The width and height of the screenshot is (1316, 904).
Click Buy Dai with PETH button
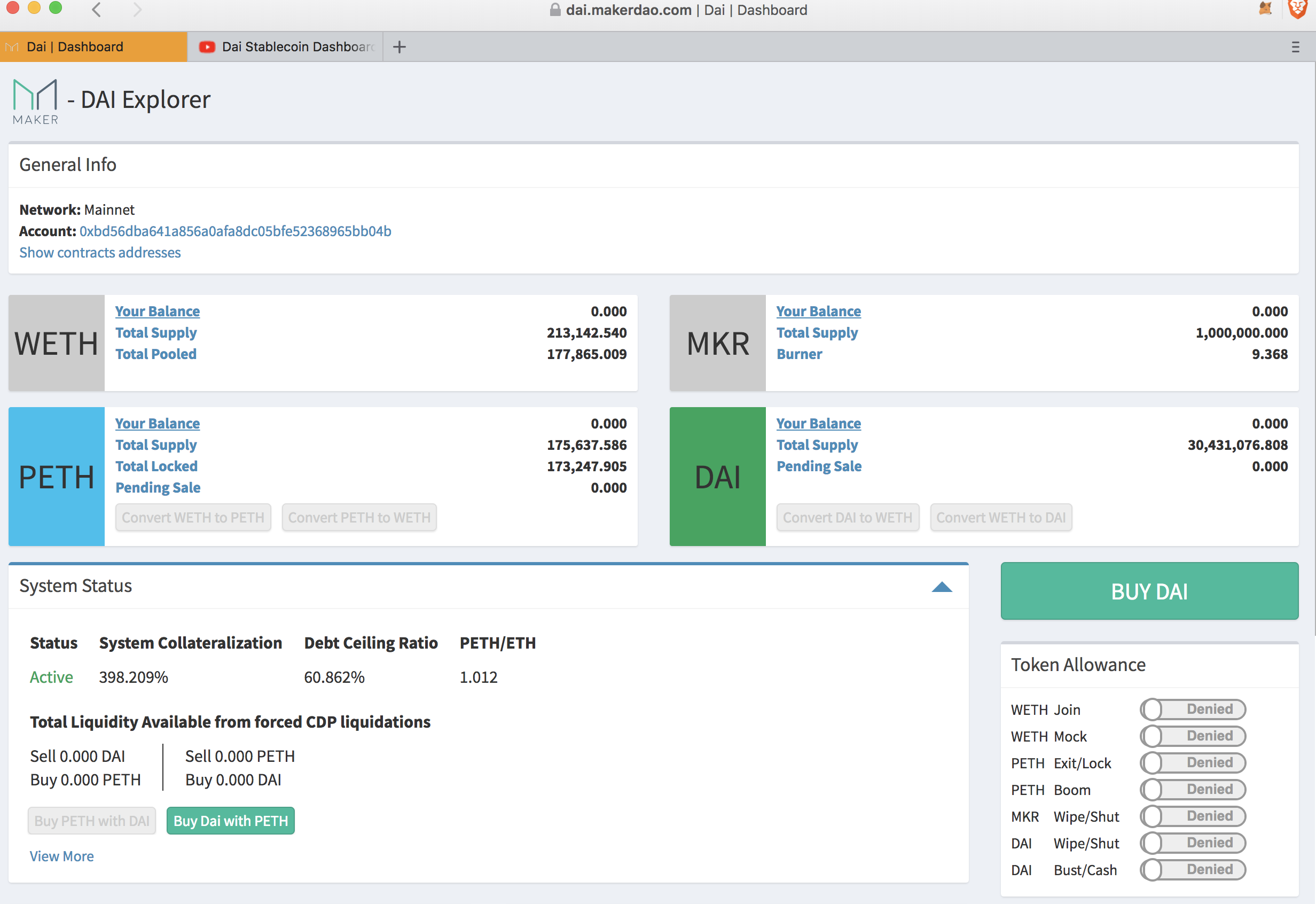point(231,821)
